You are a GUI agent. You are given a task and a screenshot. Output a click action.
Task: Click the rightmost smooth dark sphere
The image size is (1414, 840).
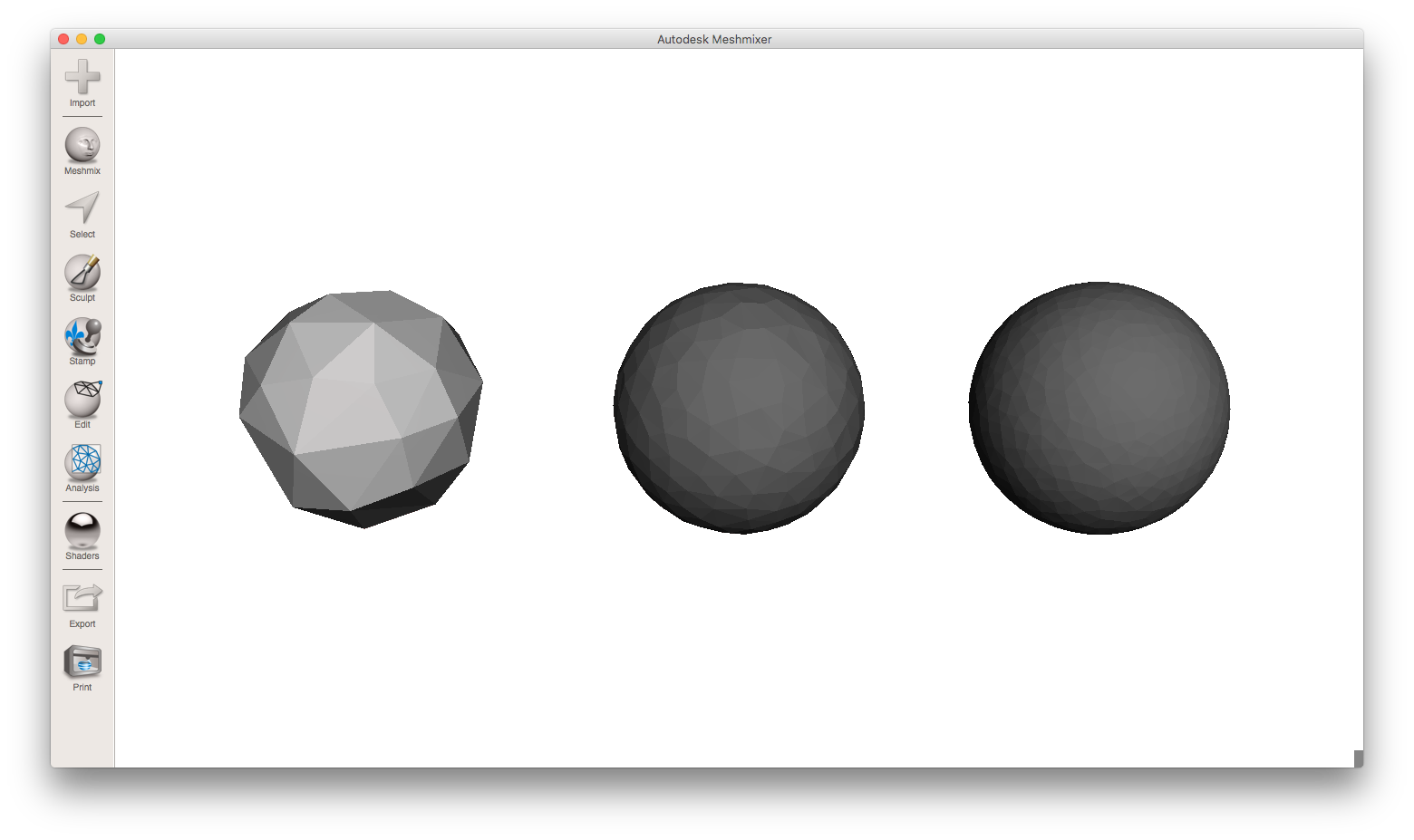point(1099,408)
